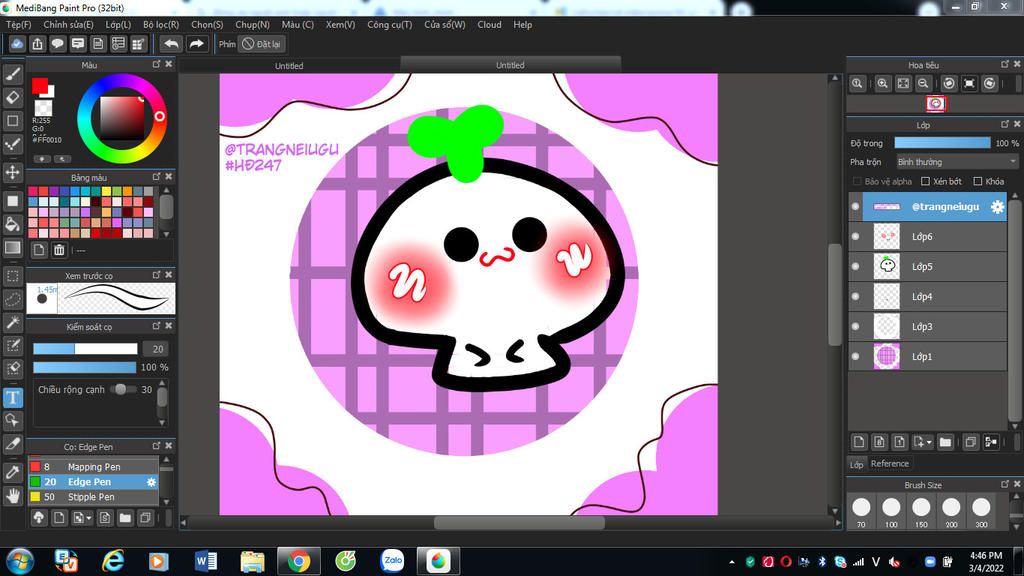Rotate canvas left in the navigator
The width and height of the screenshot is (1024, 576).
tap(949, 83)
